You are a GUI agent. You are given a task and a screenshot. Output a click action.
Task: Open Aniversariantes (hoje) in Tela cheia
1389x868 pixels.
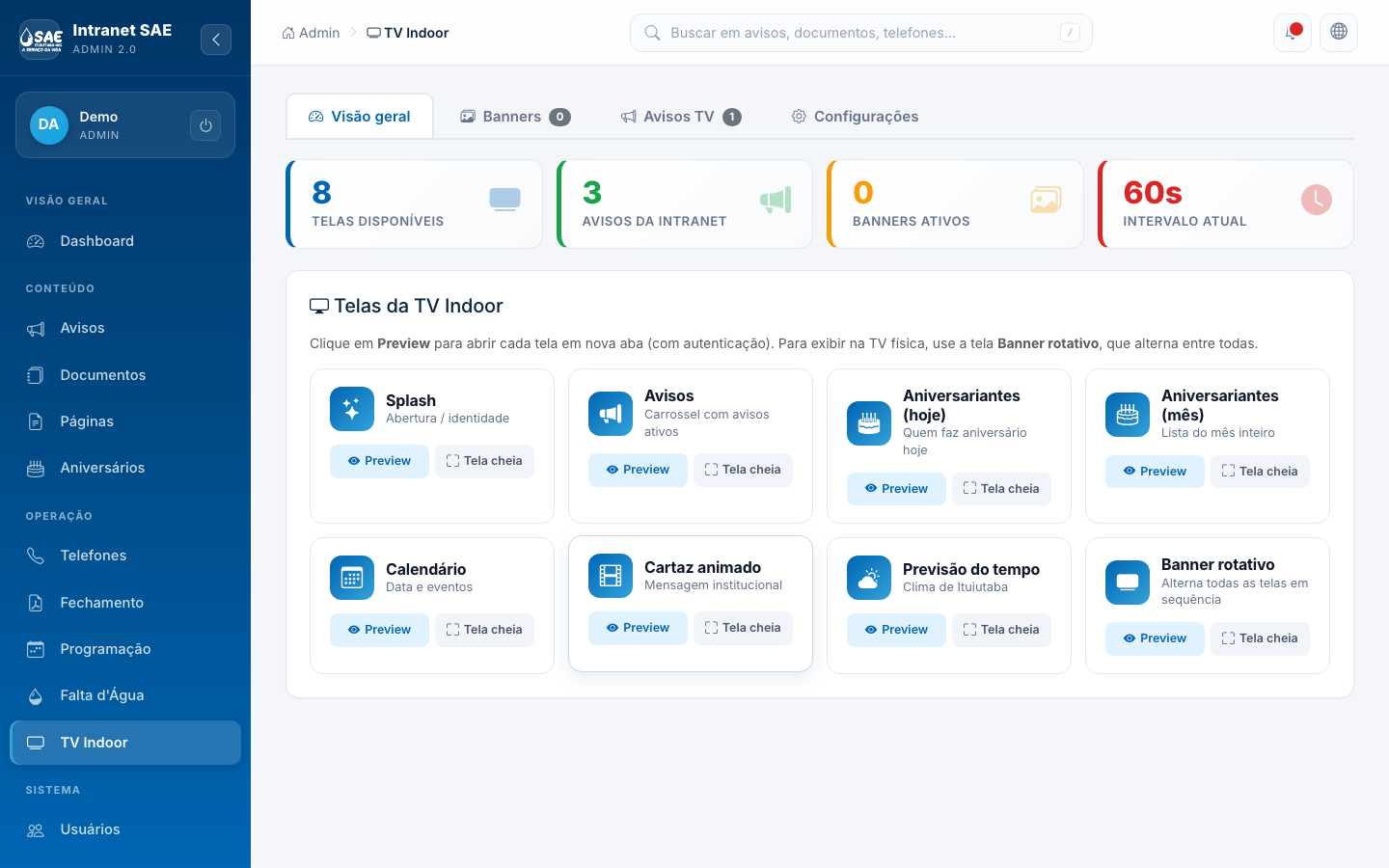pos(1001,489)
